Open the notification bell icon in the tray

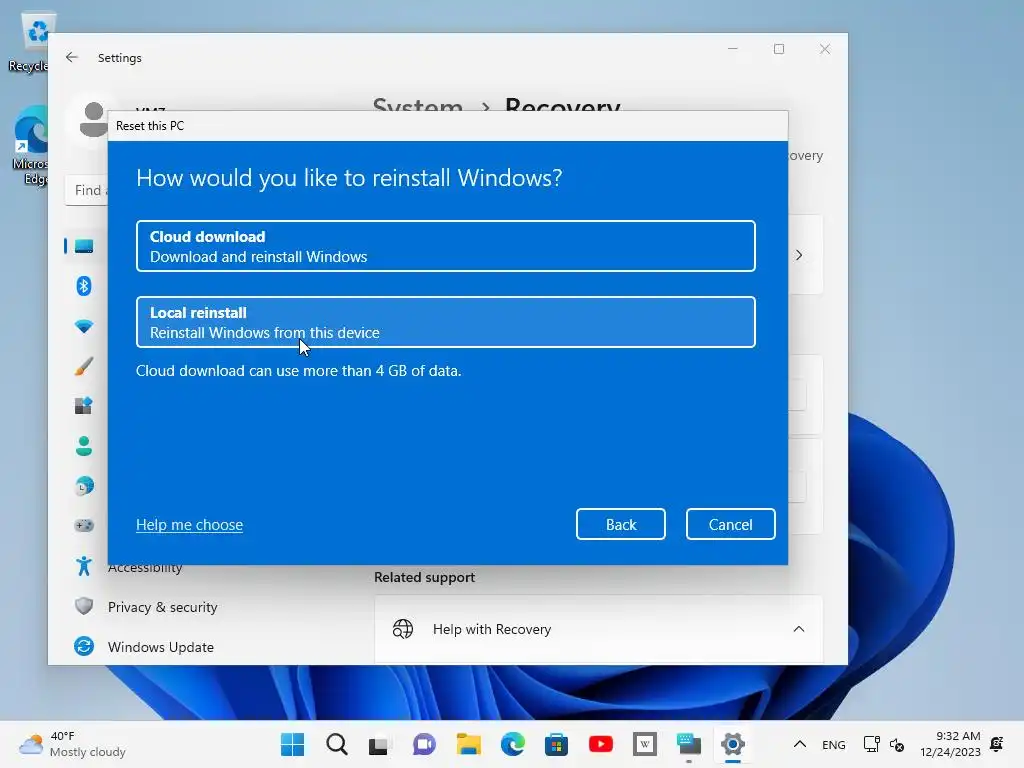click(x=997, y=744)
